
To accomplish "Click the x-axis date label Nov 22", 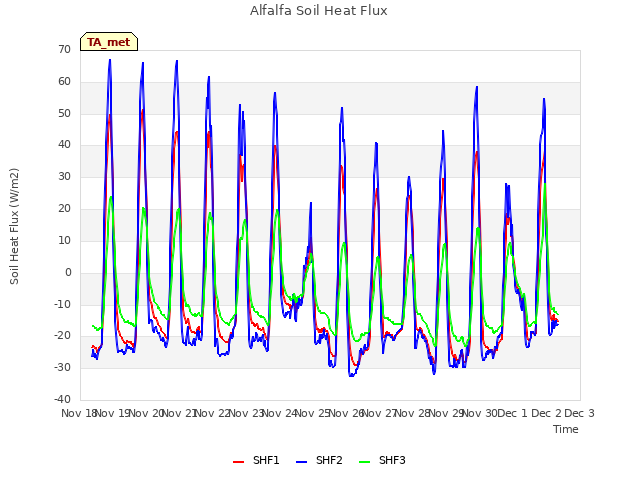I will pyautogui.click(x=213, y=413).
